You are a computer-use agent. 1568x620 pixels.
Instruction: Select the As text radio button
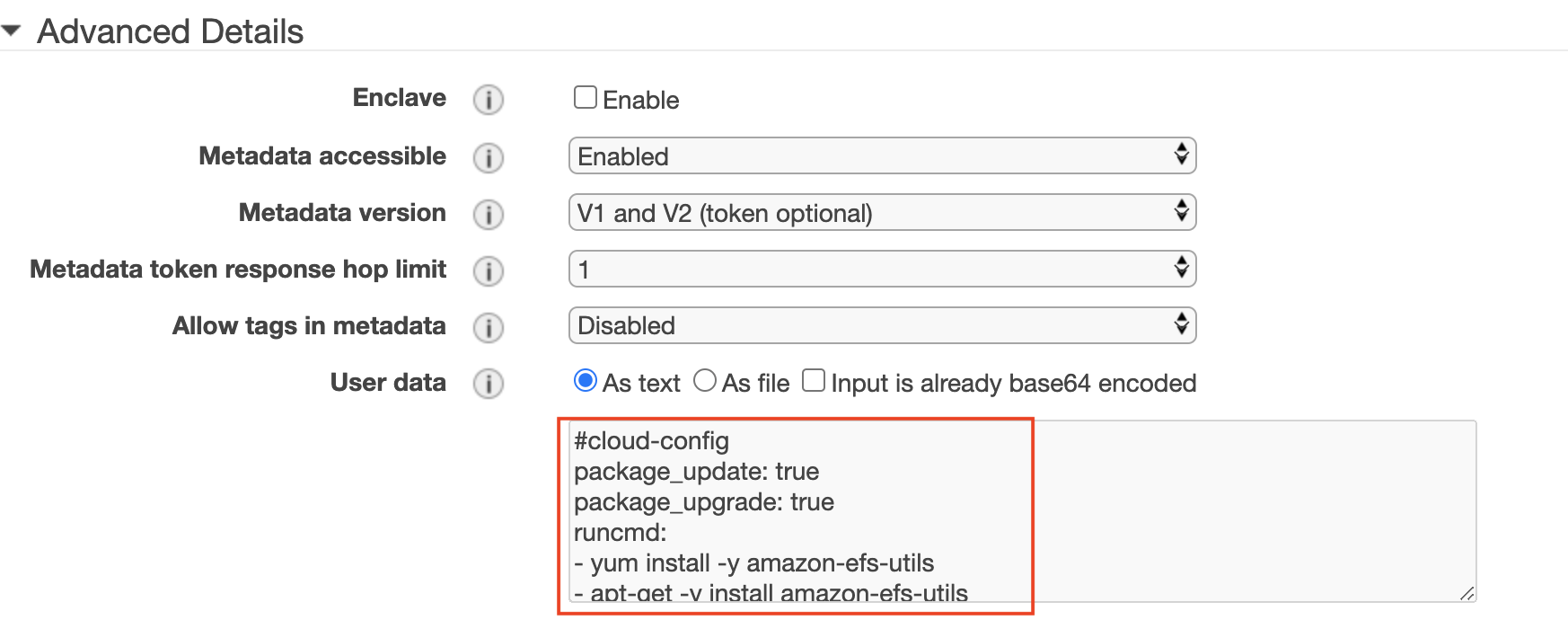coord(586,381)
